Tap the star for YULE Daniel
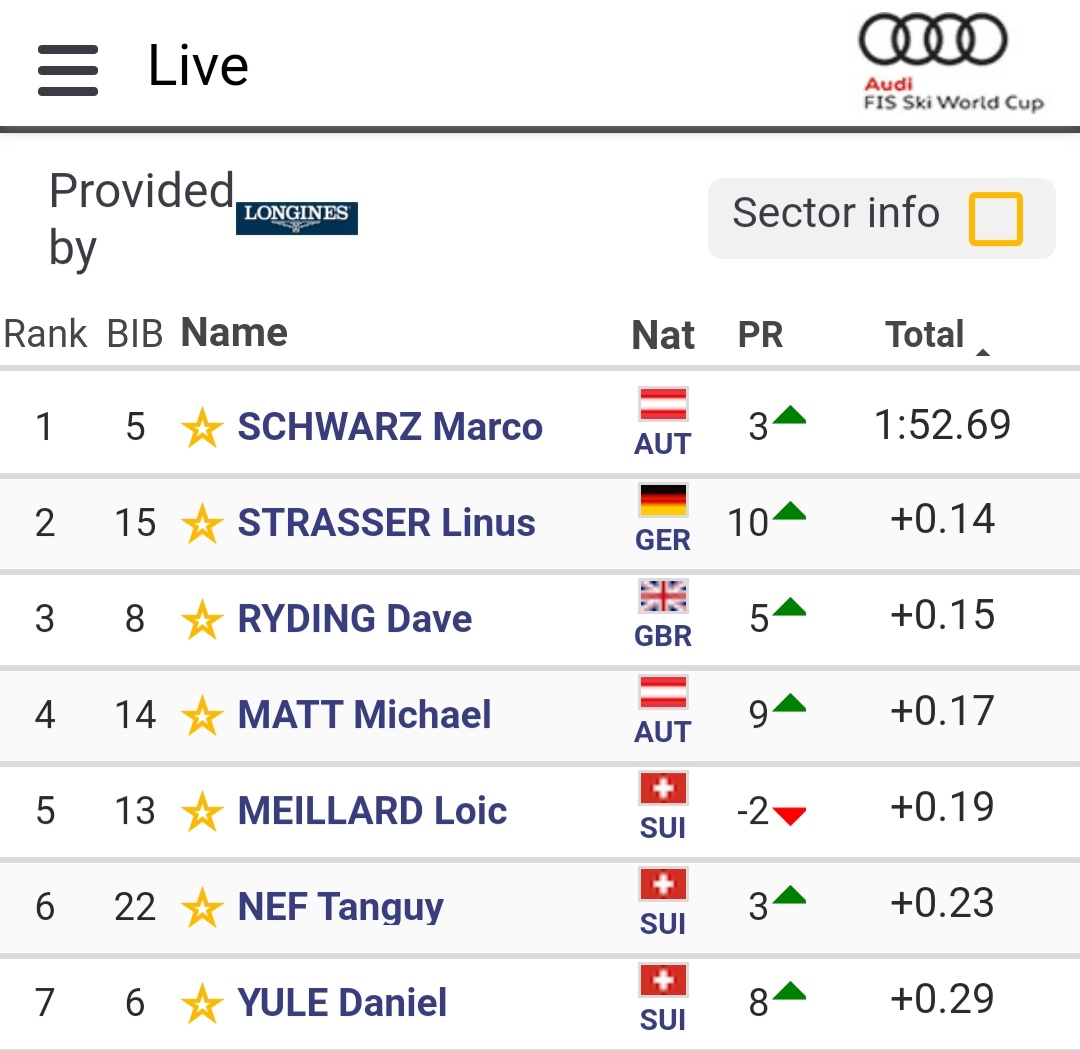1080x1051 pixels. (x=201, y=1004)
